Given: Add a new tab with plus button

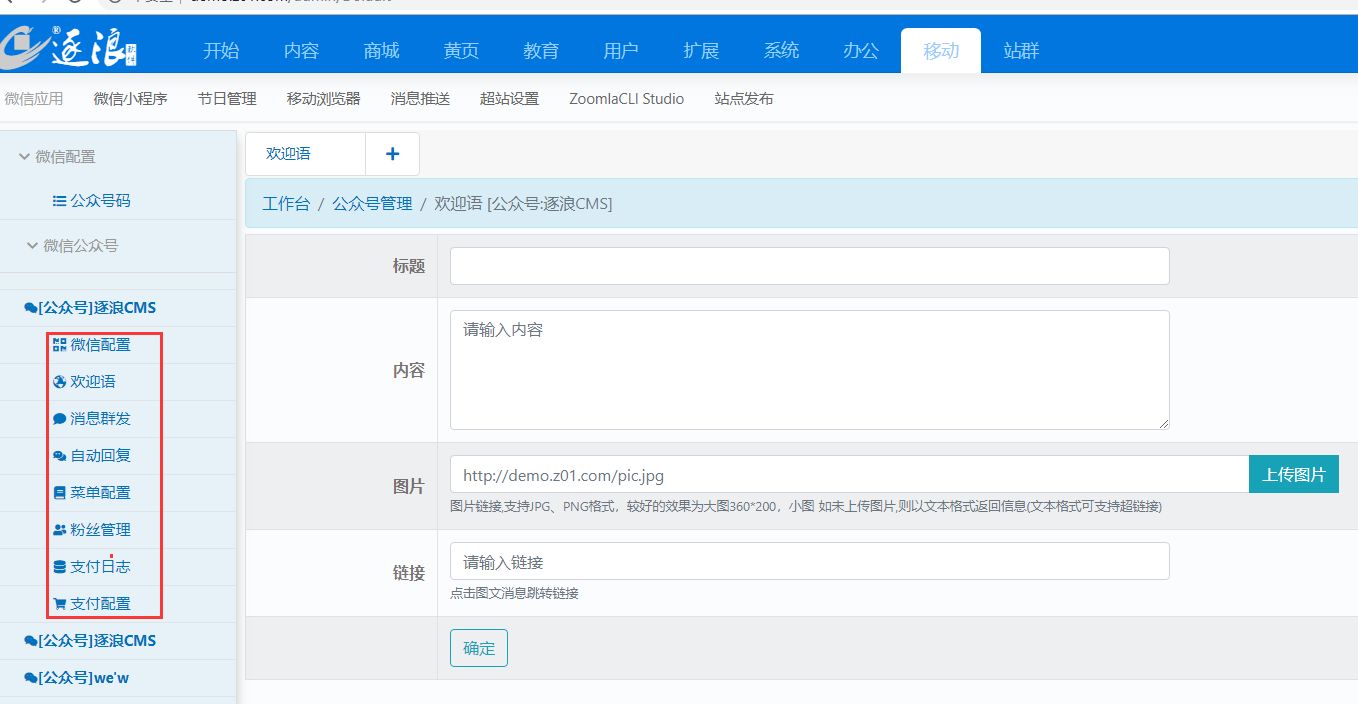Looking at the screenshot, I should point(392,154).
